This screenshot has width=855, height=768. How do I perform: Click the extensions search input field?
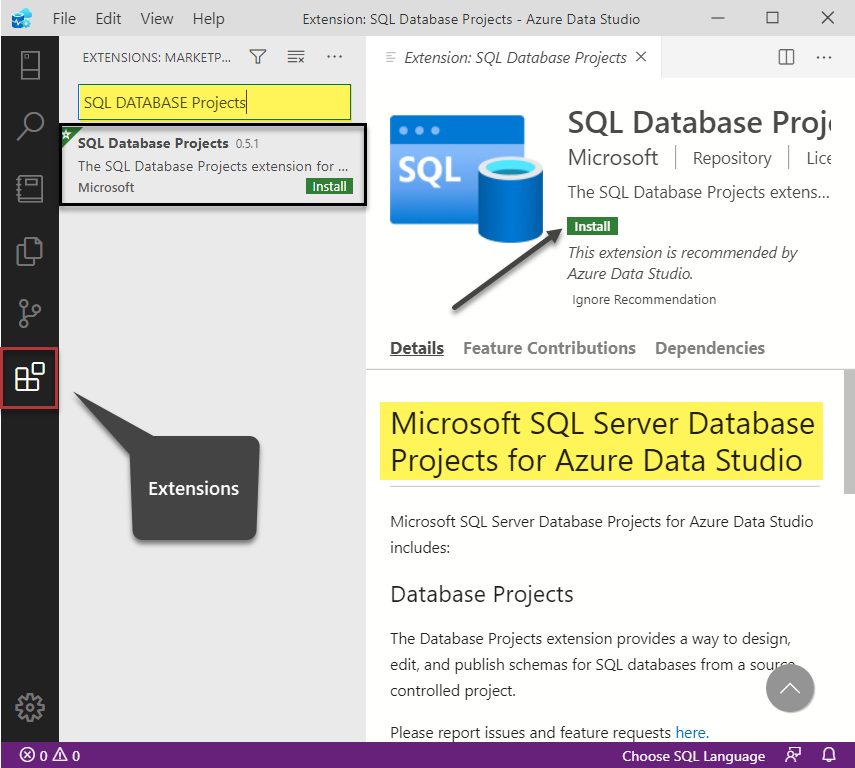click(215, 102)
